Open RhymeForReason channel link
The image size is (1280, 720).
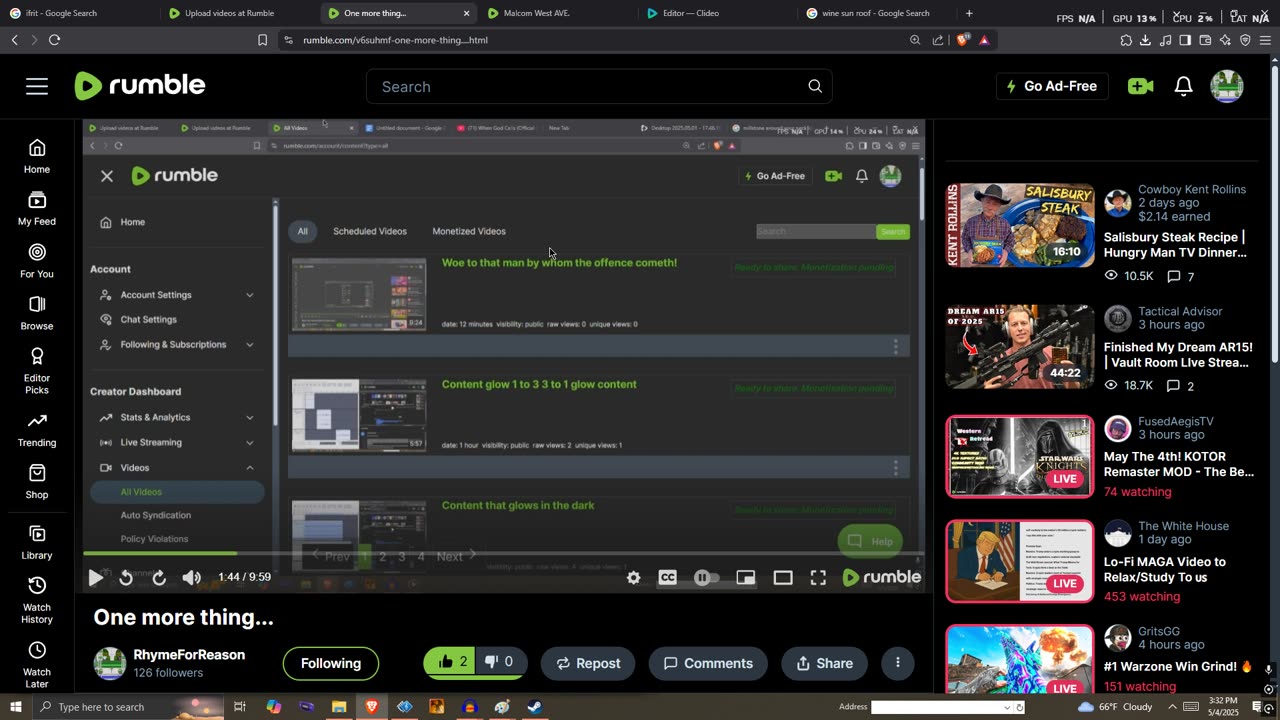189,655
